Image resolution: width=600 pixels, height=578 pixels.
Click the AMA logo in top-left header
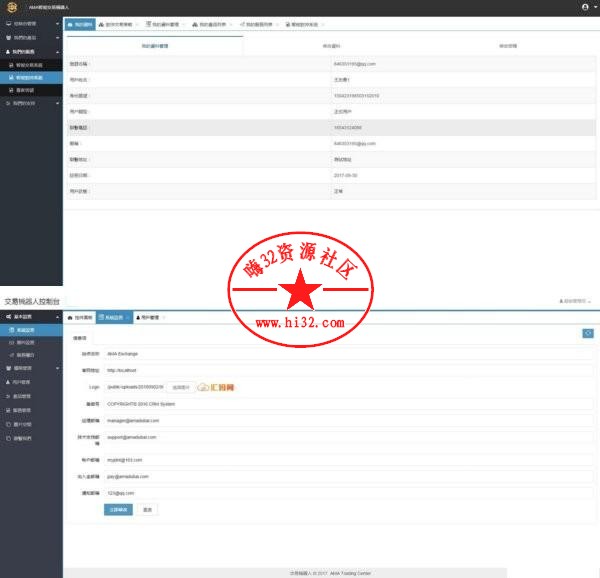[x=12, y=7]
